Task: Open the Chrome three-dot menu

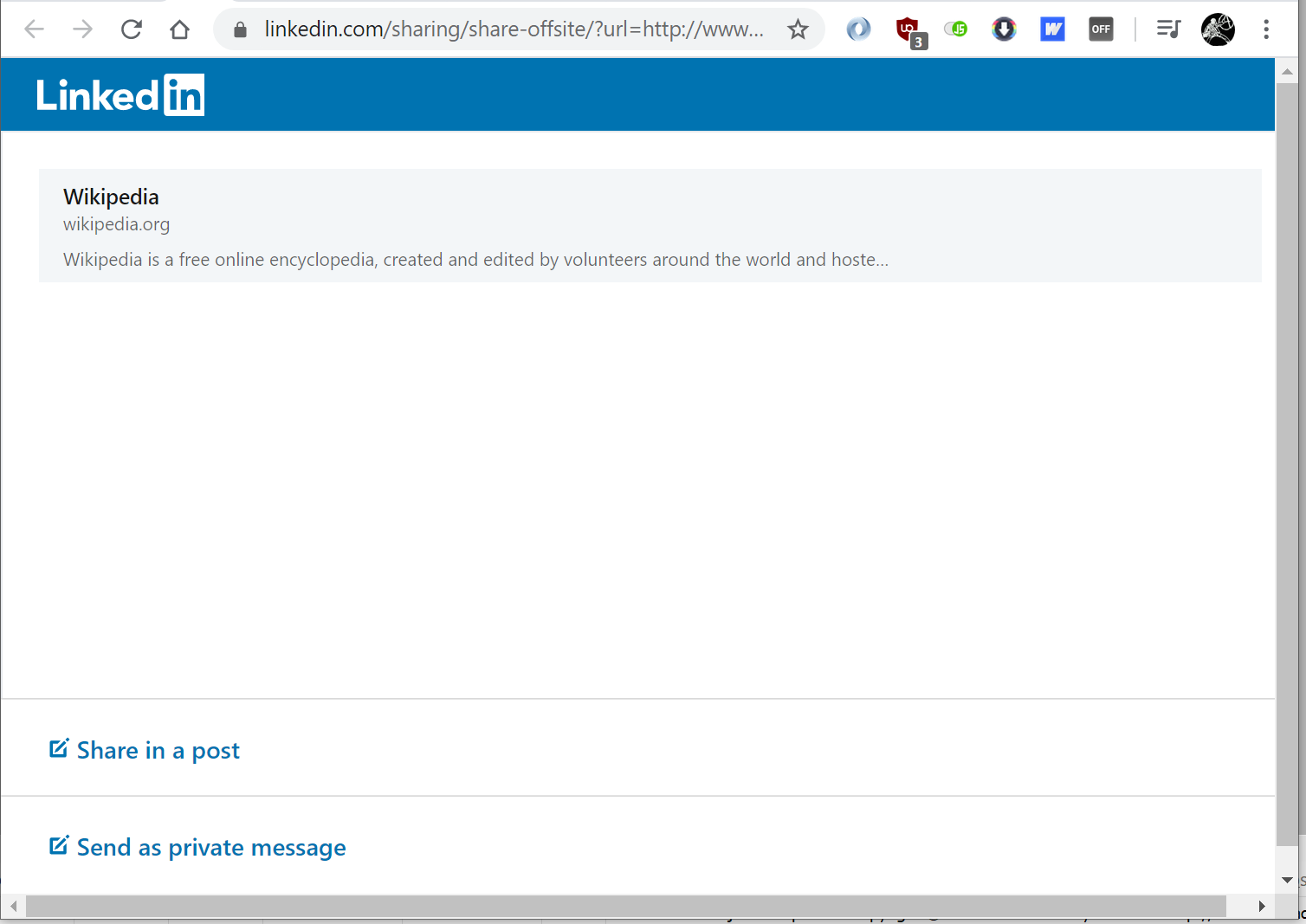Action: [1266, 29]
